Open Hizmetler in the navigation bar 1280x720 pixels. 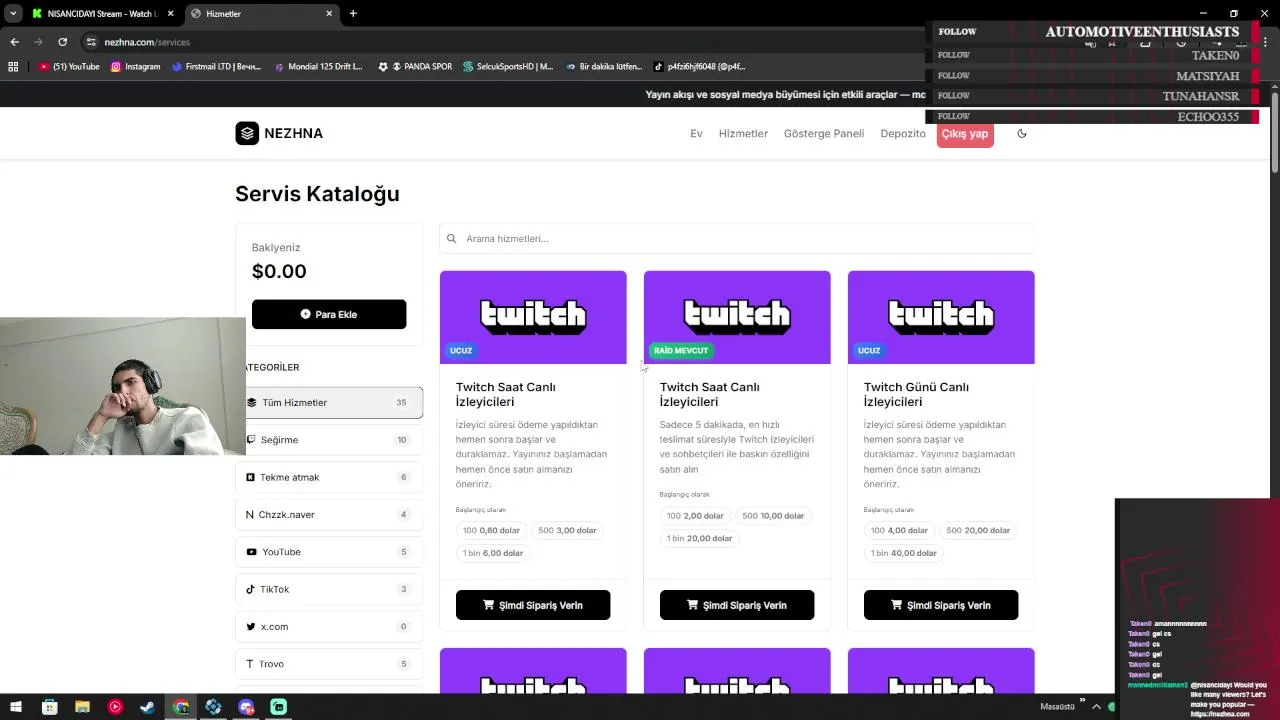coord(743,133)
